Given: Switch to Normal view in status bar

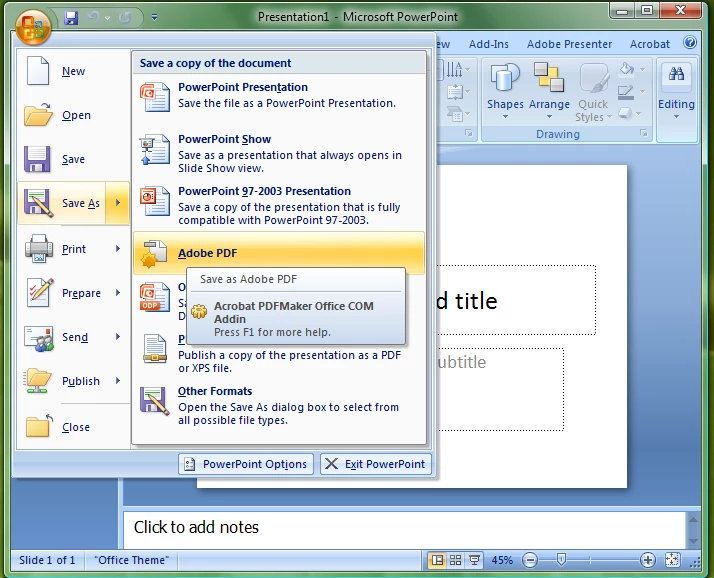Looking at the screenshot, I should [x=437, y=560].
